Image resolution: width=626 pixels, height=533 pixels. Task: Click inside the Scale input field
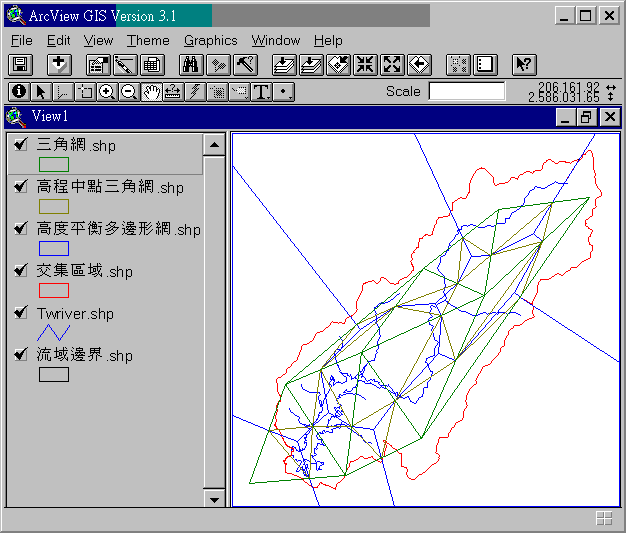(x=466, y=91)
